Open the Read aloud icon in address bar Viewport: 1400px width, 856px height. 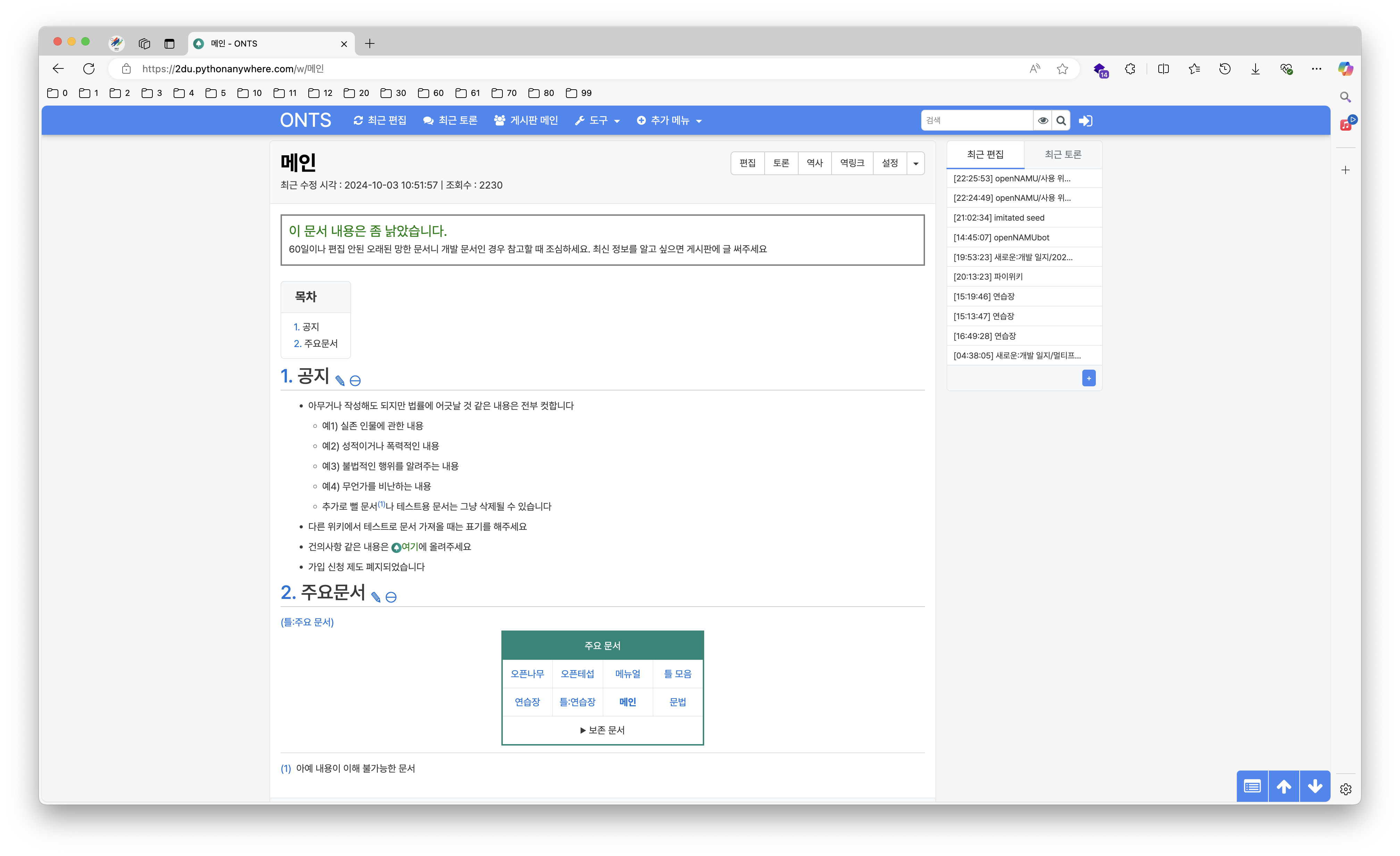coord(1035,69)
